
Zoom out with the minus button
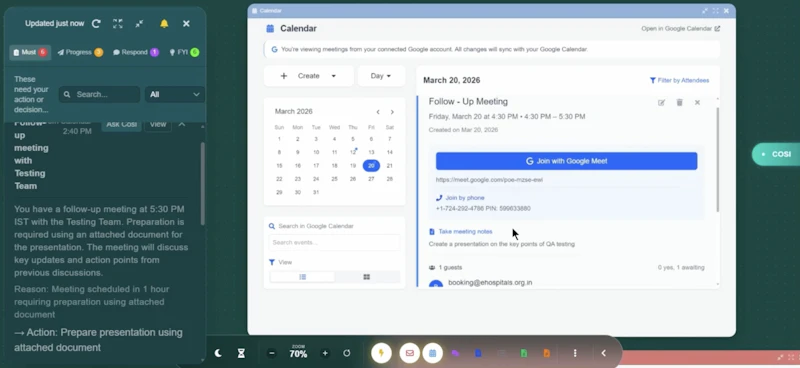click(x=272, y=353)
